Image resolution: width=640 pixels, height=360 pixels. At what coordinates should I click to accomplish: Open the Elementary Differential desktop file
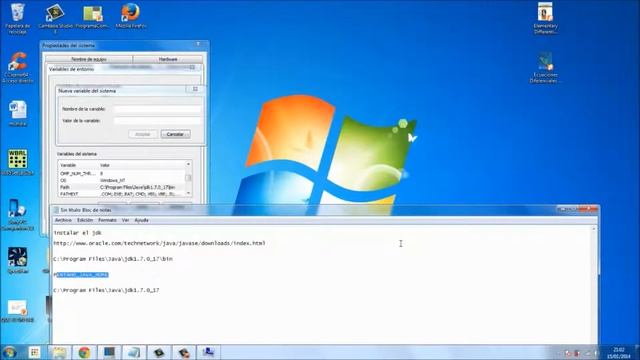click(545, 18)
